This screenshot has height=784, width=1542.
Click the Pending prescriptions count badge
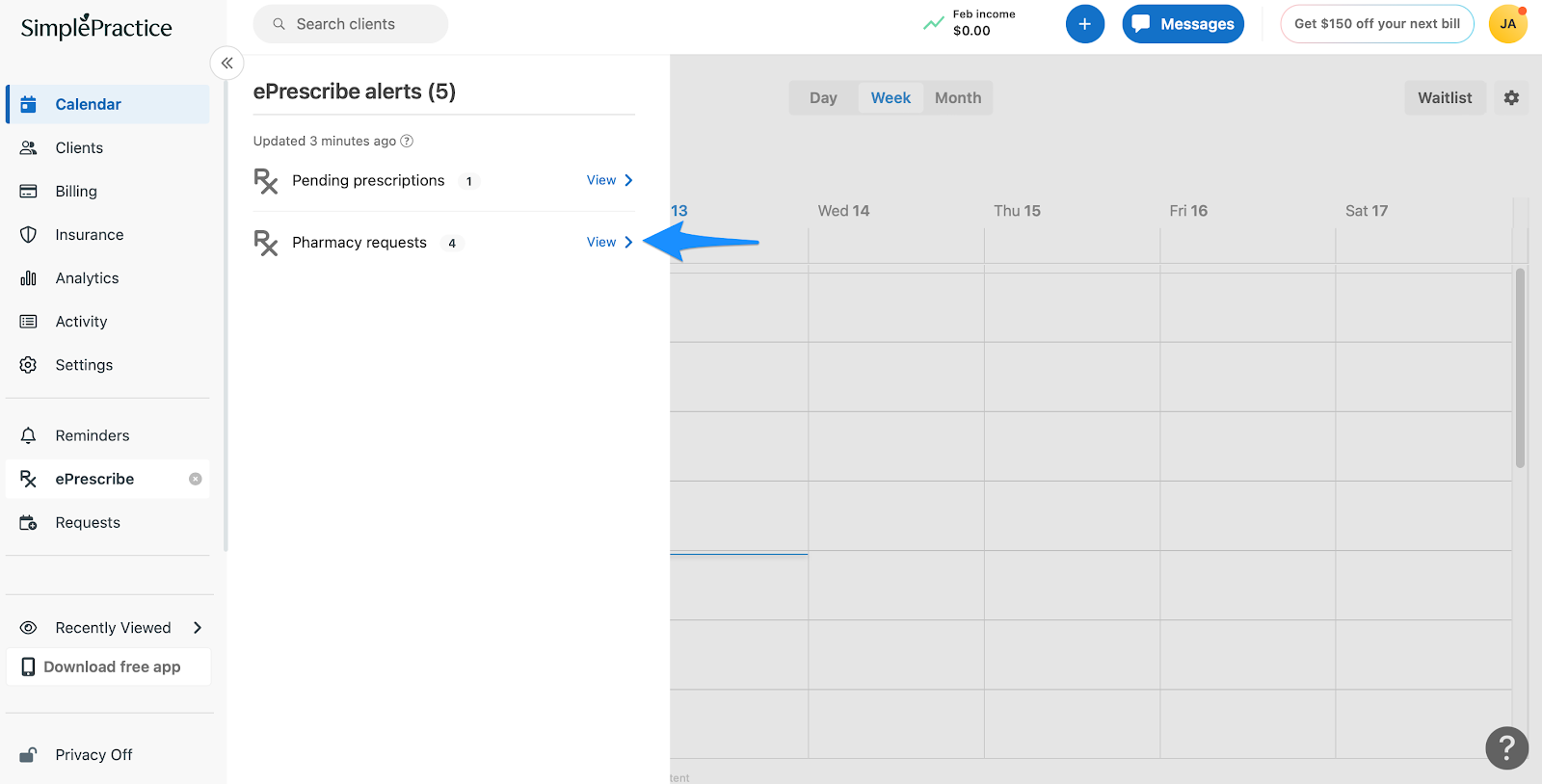[469, 181]
